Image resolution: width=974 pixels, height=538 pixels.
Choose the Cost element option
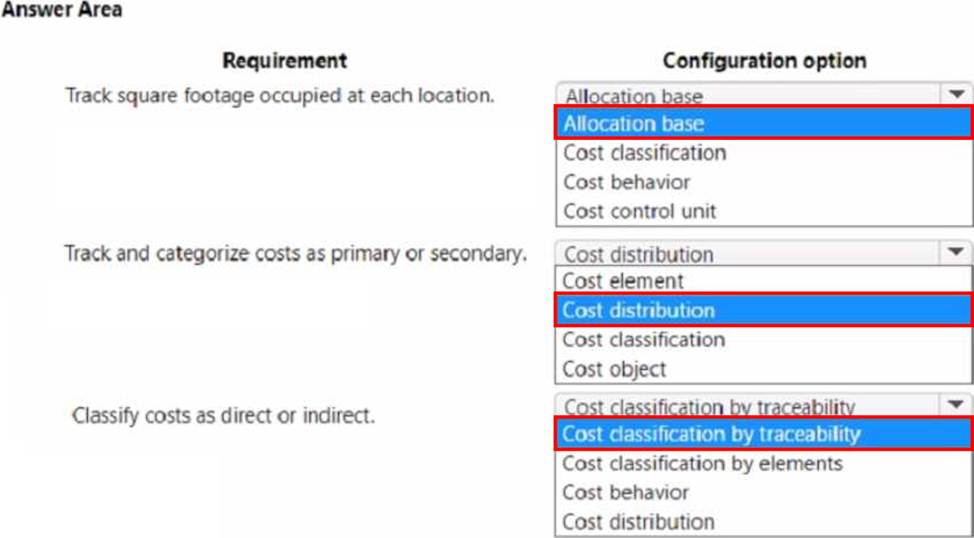[623, 281]
